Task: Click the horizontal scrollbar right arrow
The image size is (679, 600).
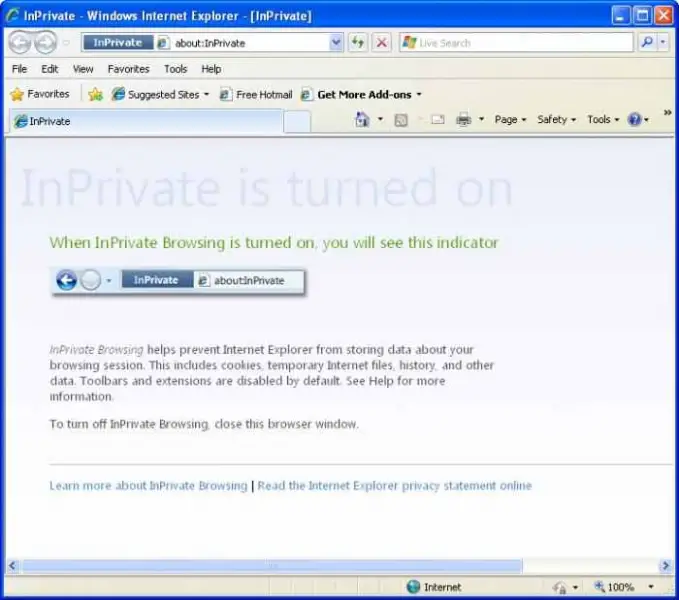Action: [x=665, y=565]
